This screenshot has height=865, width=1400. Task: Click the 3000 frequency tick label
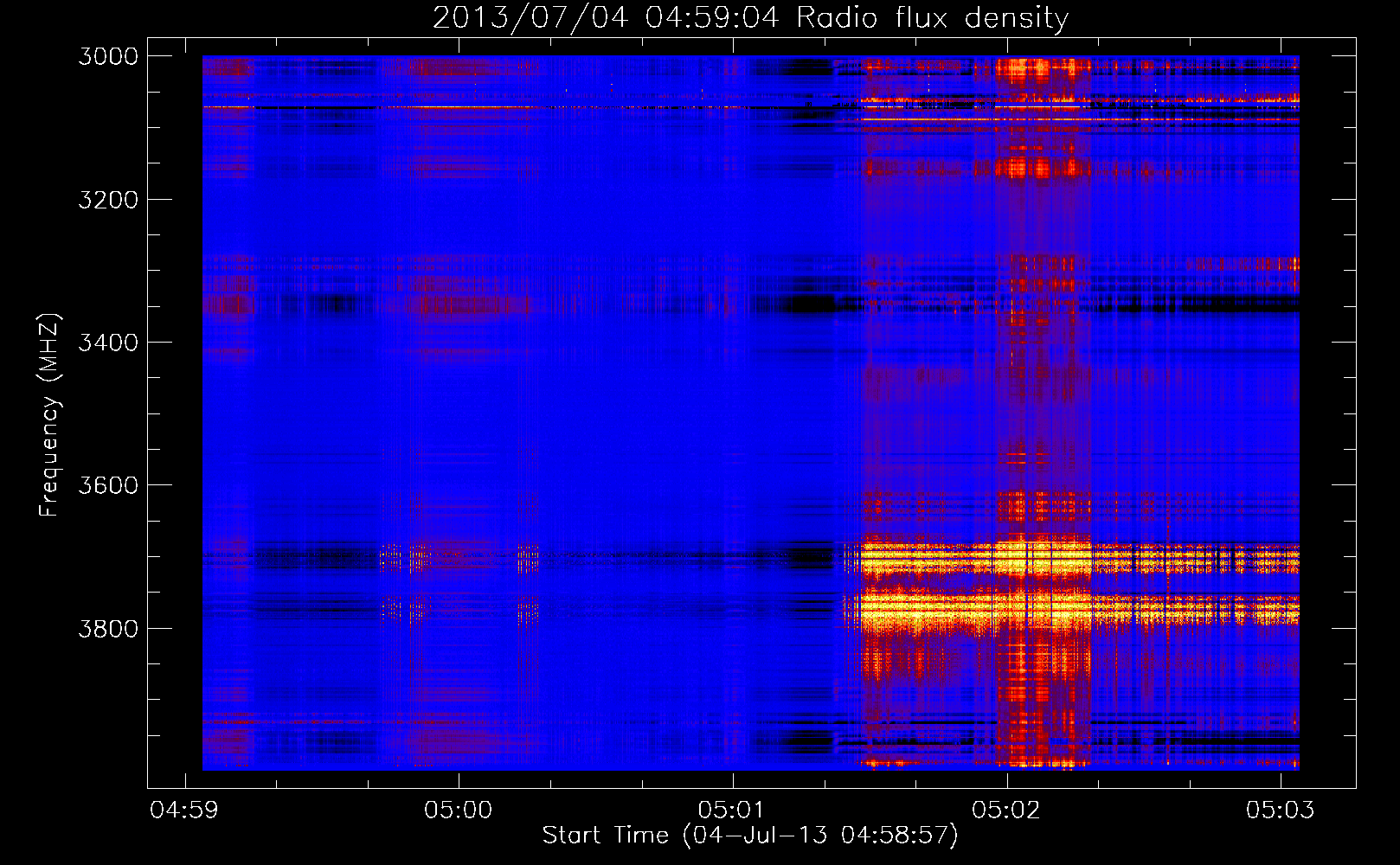108,56
